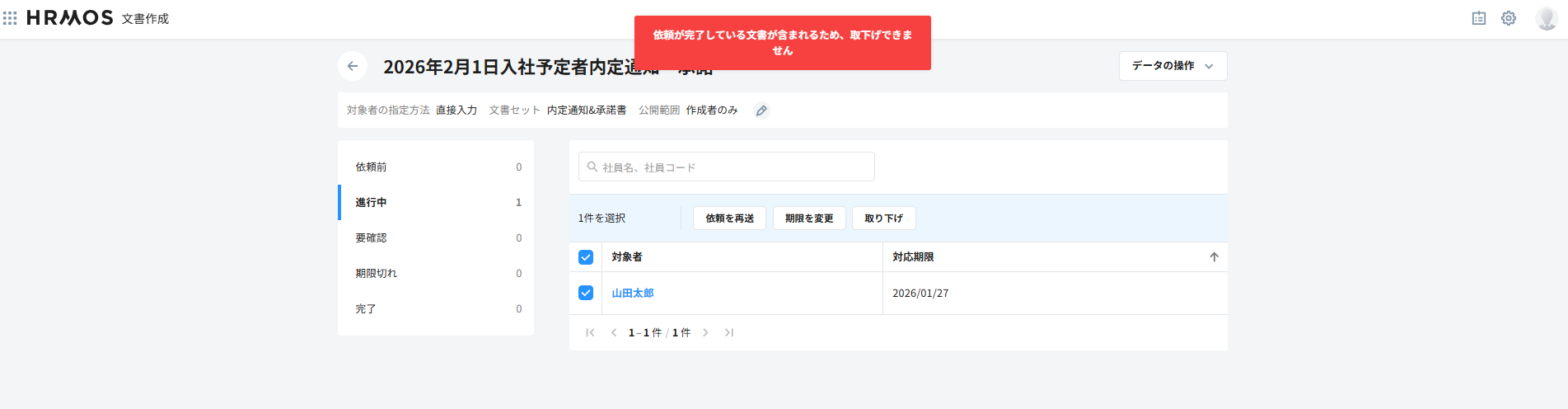Screen dimensions: 1568x409
Task: Open the document list icon in header
Action: pos(1478,18)
